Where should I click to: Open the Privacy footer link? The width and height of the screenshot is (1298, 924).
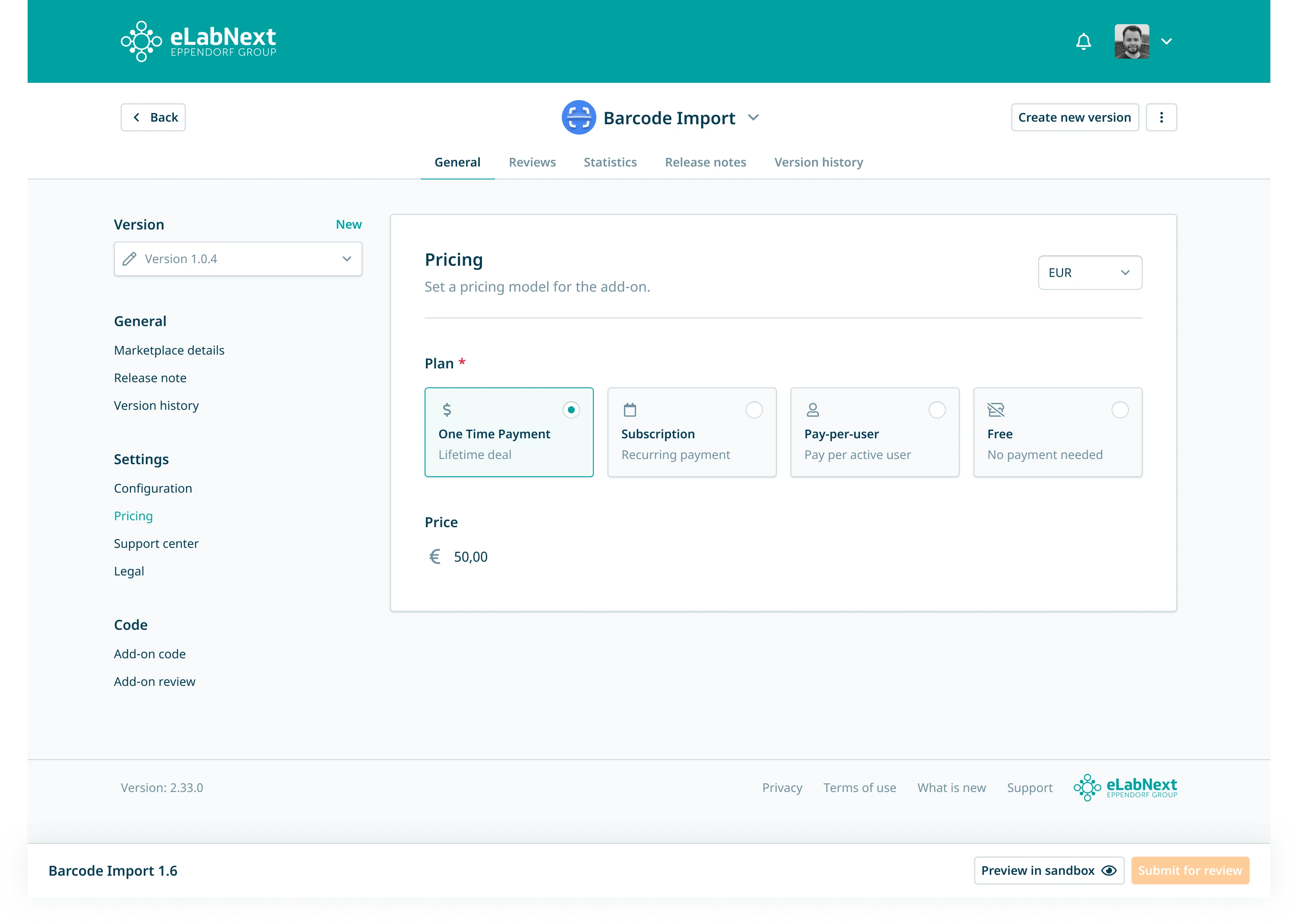point(782,787)
